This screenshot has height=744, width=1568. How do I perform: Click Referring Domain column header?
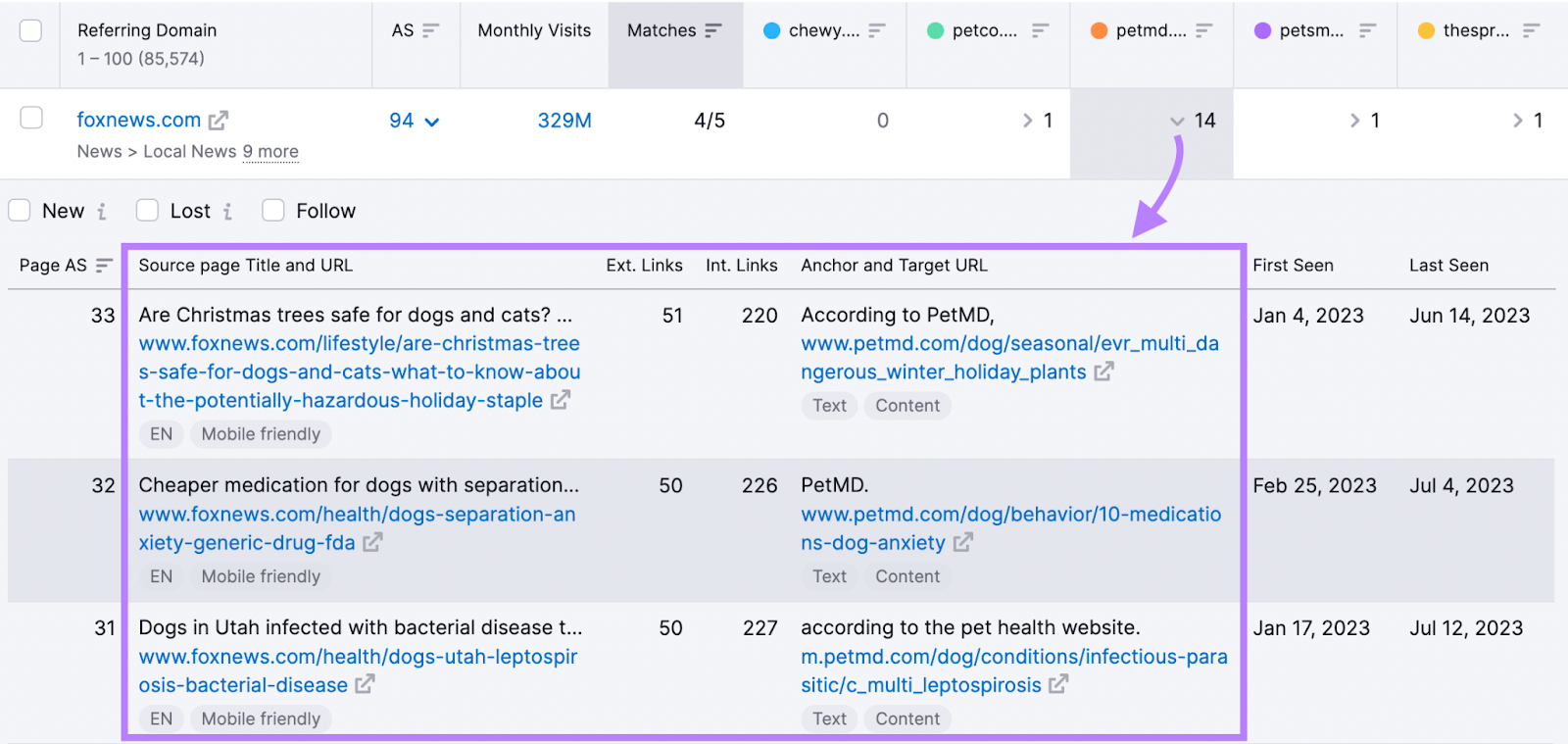click(147, 30)
